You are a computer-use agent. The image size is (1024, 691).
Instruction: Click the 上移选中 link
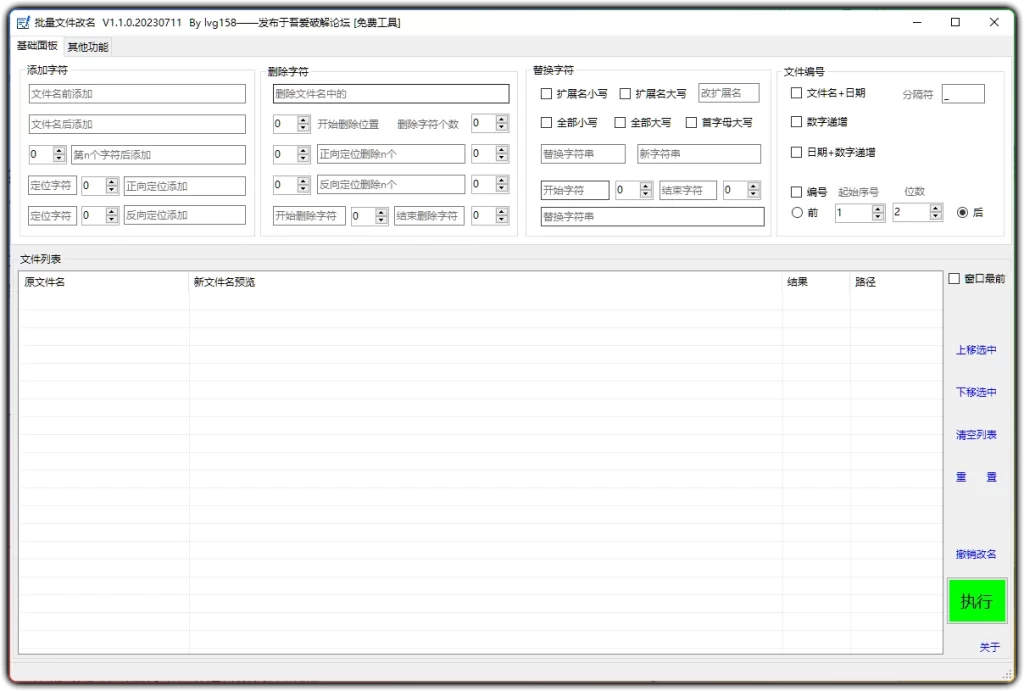click(975, 351)
